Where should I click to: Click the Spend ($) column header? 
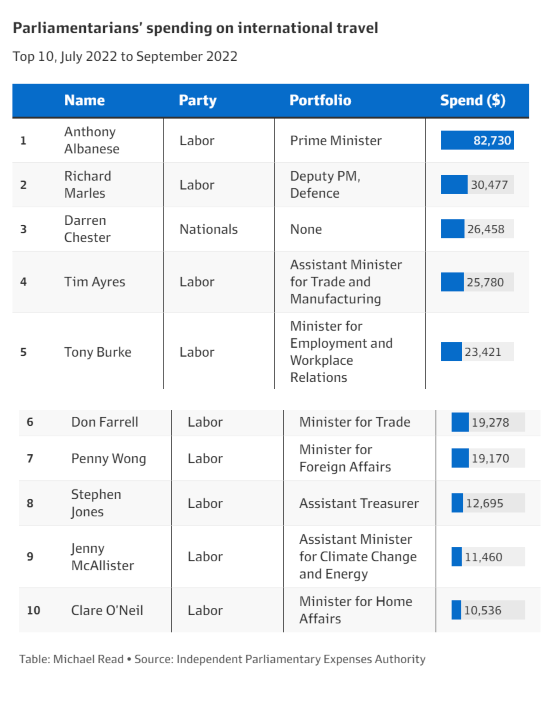pos(473,100)
